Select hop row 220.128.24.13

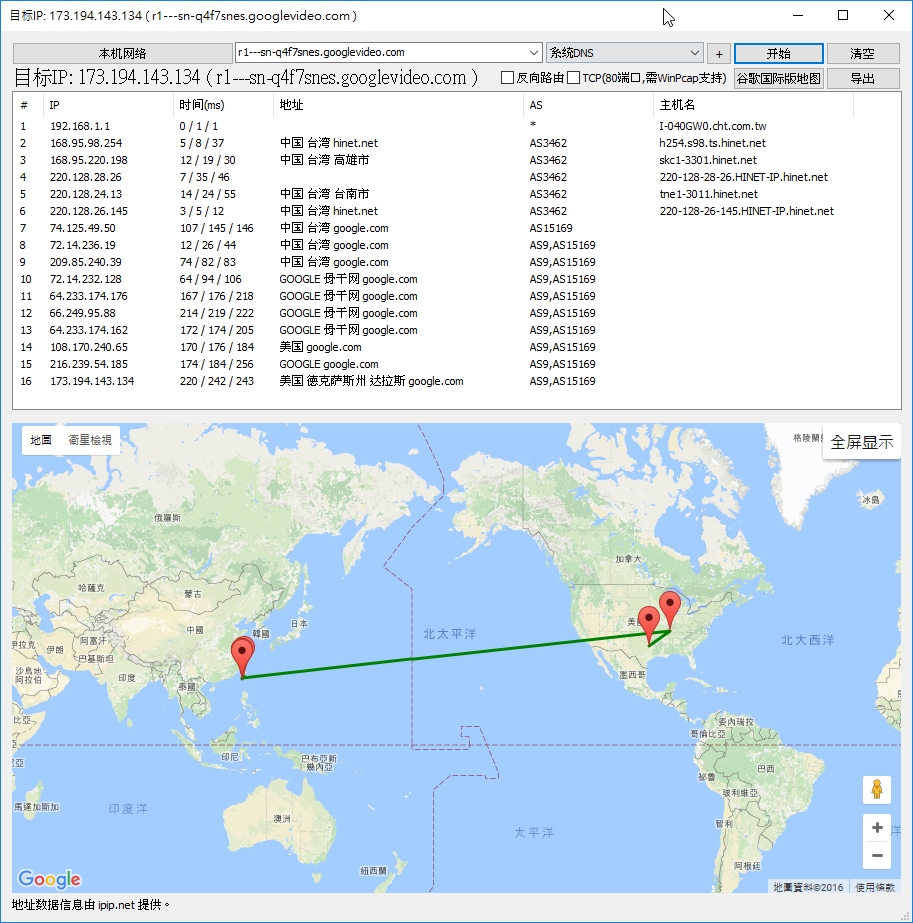[x=456, y=194]
